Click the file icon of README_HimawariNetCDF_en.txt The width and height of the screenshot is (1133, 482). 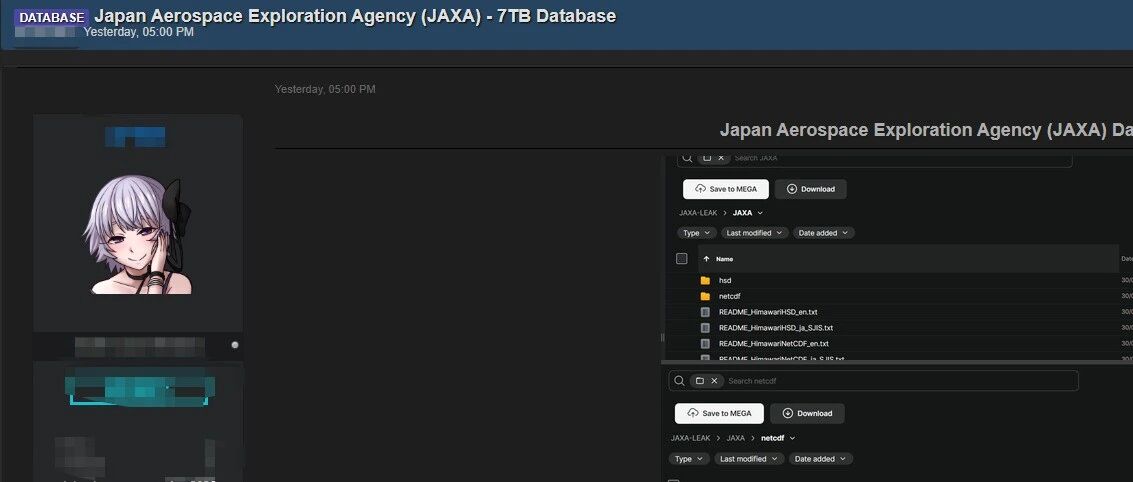point(705,344)
